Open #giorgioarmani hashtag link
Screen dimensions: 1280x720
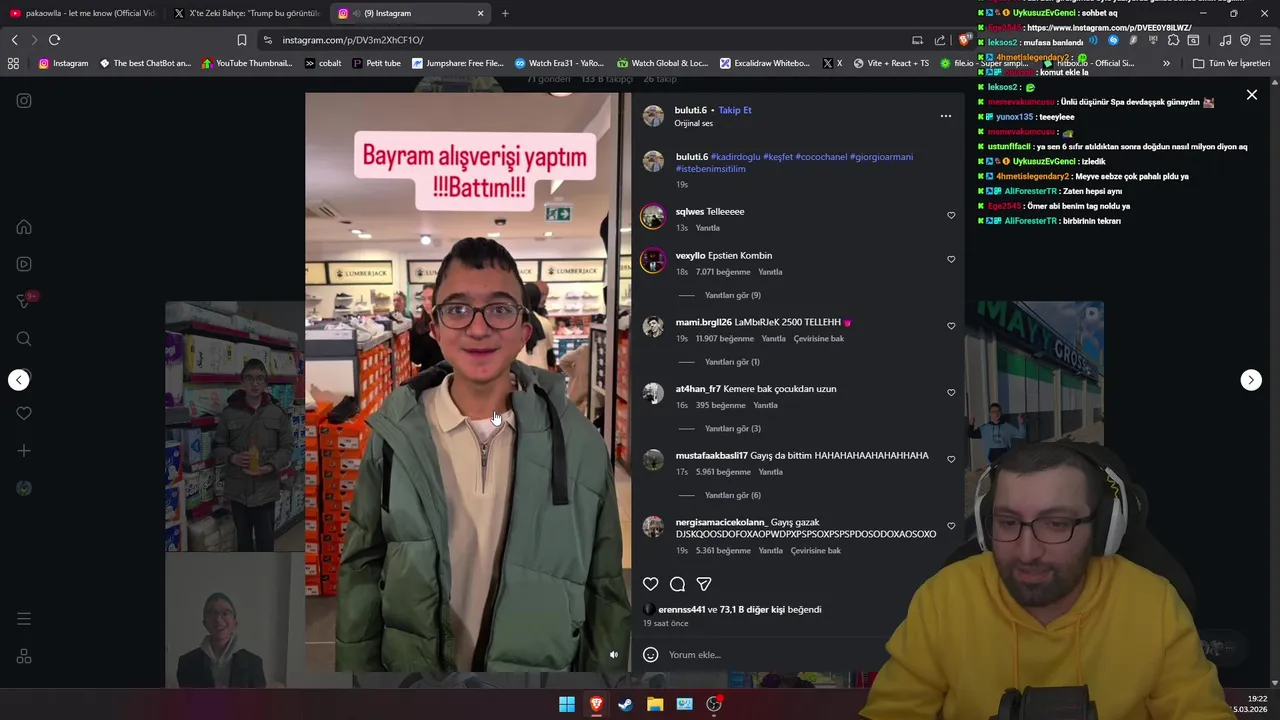881,157
